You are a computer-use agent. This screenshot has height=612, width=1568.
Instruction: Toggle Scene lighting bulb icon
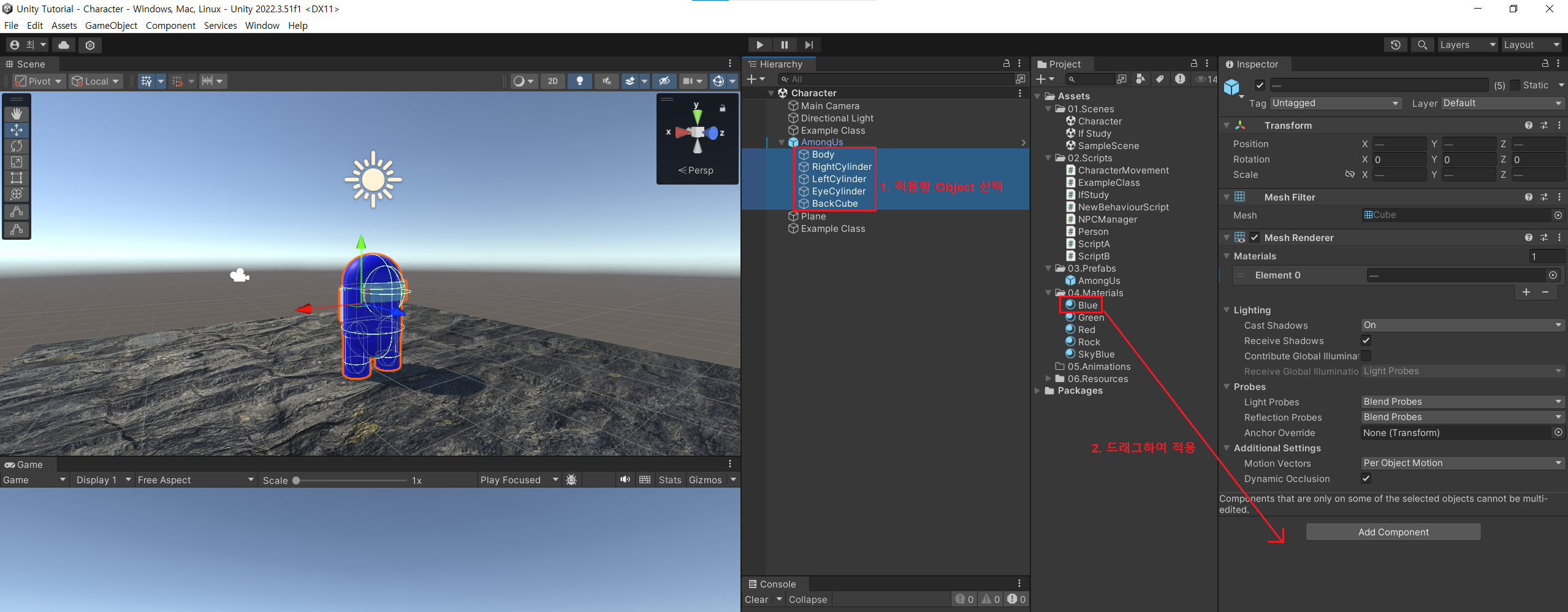click(579, 81)
